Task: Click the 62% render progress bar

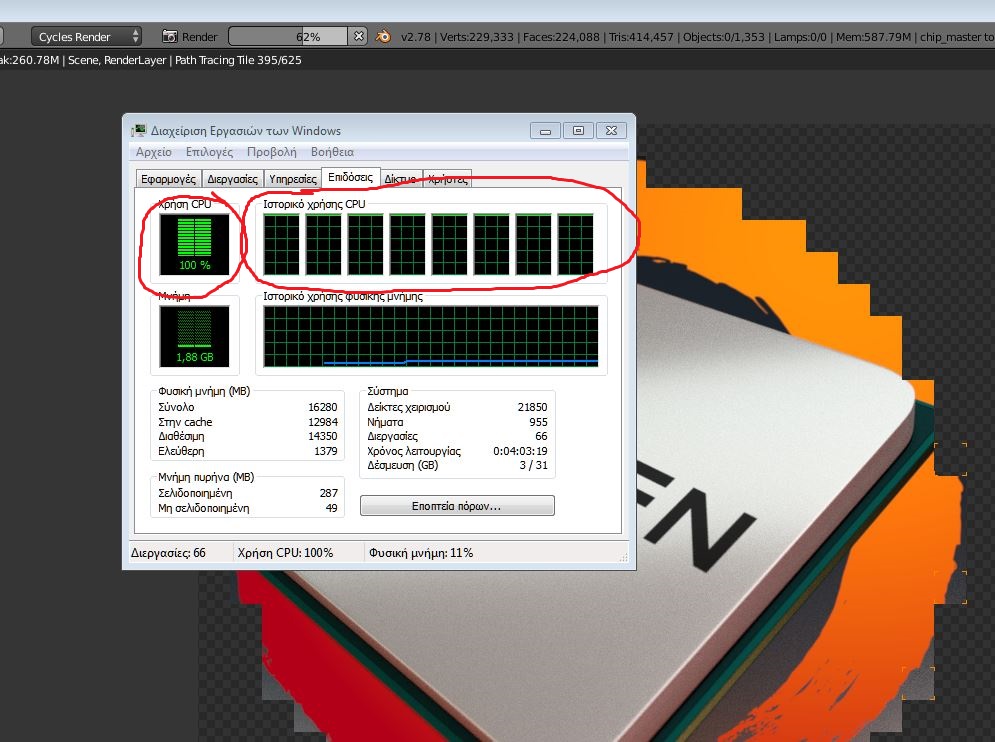Action: pos(288,37)
